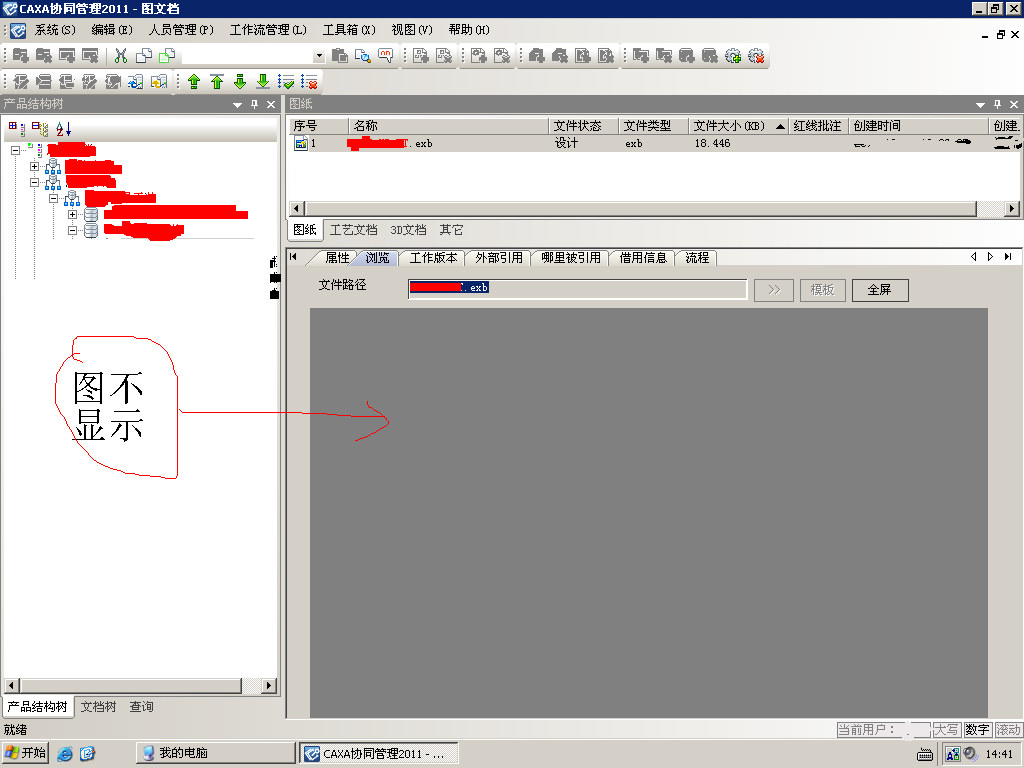
Task: Click the document icon with blue arrows
Action: click(x=135, y=82)
